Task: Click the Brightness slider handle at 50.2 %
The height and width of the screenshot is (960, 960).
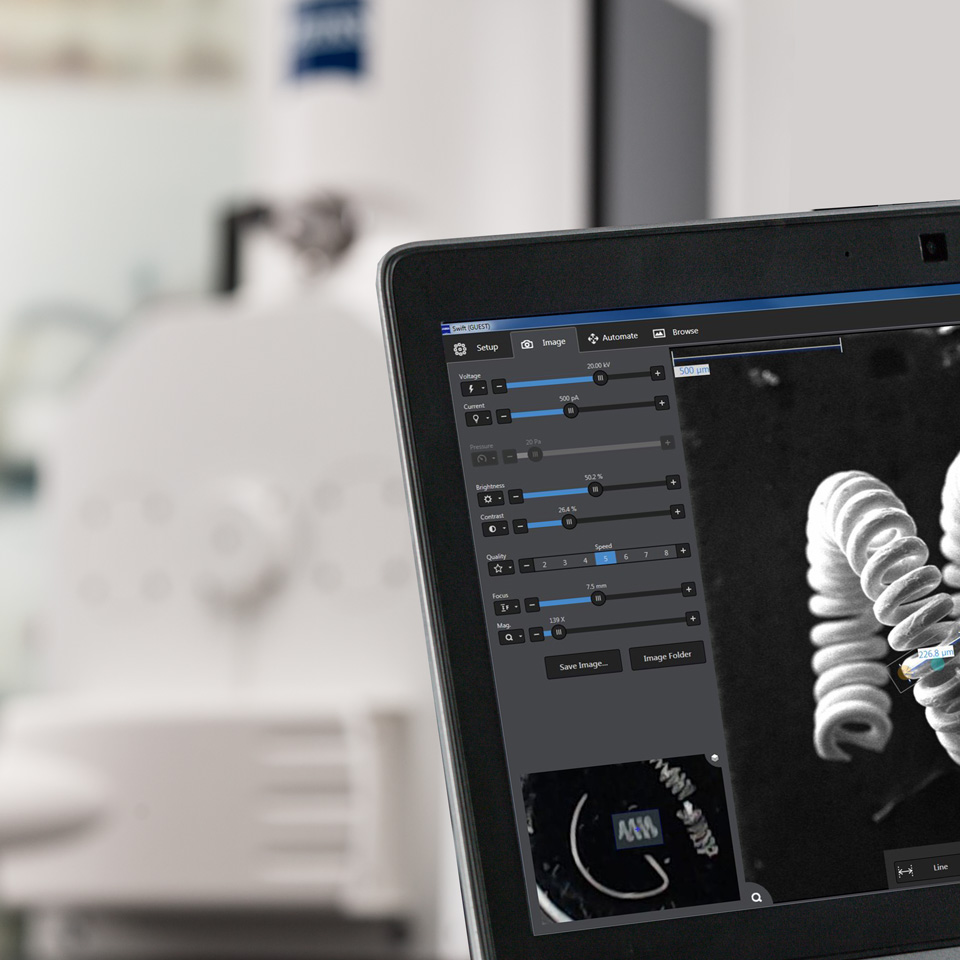Action: pyautogui.click(x=594, y=490)
